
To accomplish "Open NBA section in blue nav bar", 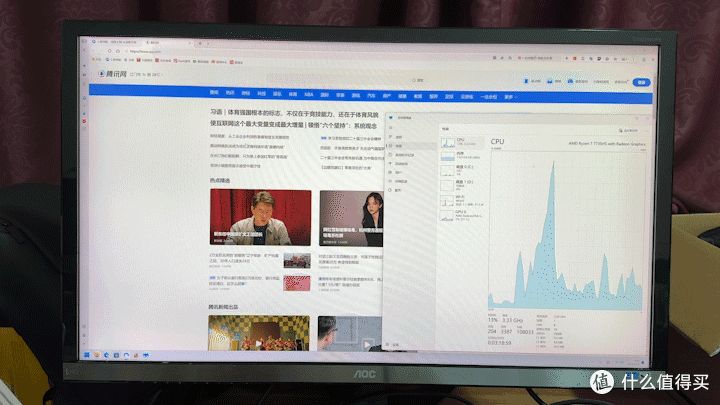I will pos(309,95).
